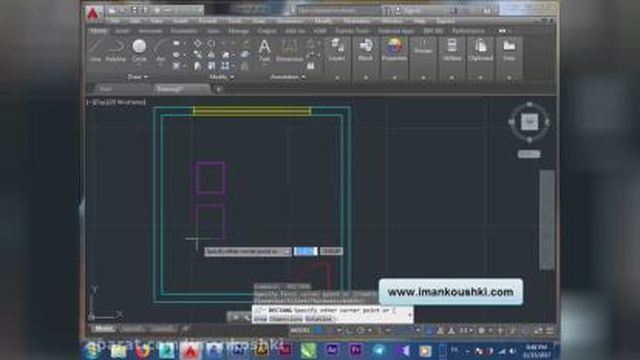Viewport: 640px width, 360px height.
Task: Open the Array tool dropdown arrow
Action: pyautogui.click(x=233, y=66)
